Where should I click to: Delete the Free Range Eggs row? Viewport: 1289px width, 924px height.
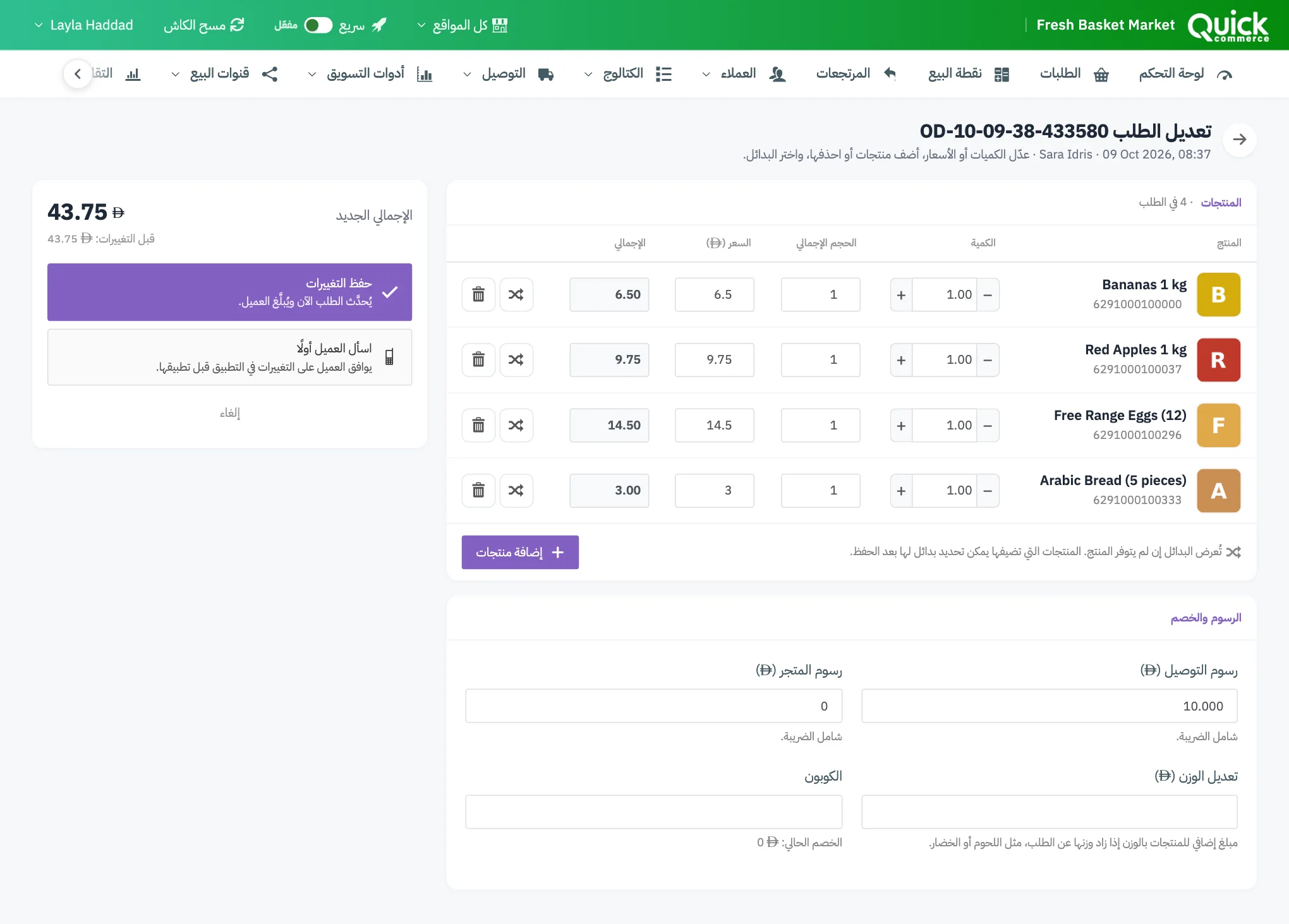[478, 425]
